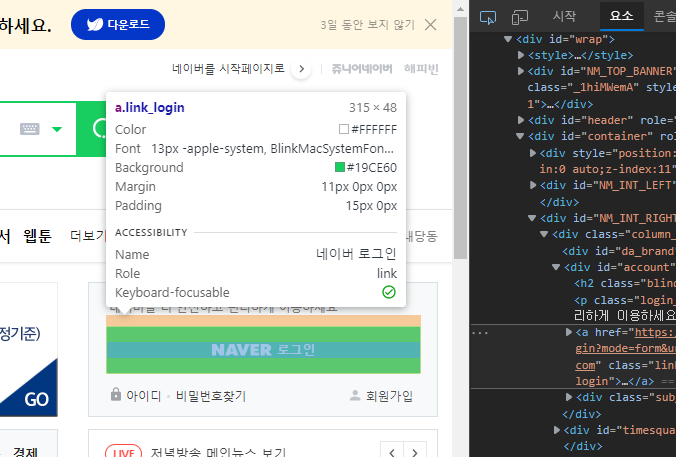Expand the div id="NM_INT_LEFT" node
This screenshot has height=457, width=676.
533,185
